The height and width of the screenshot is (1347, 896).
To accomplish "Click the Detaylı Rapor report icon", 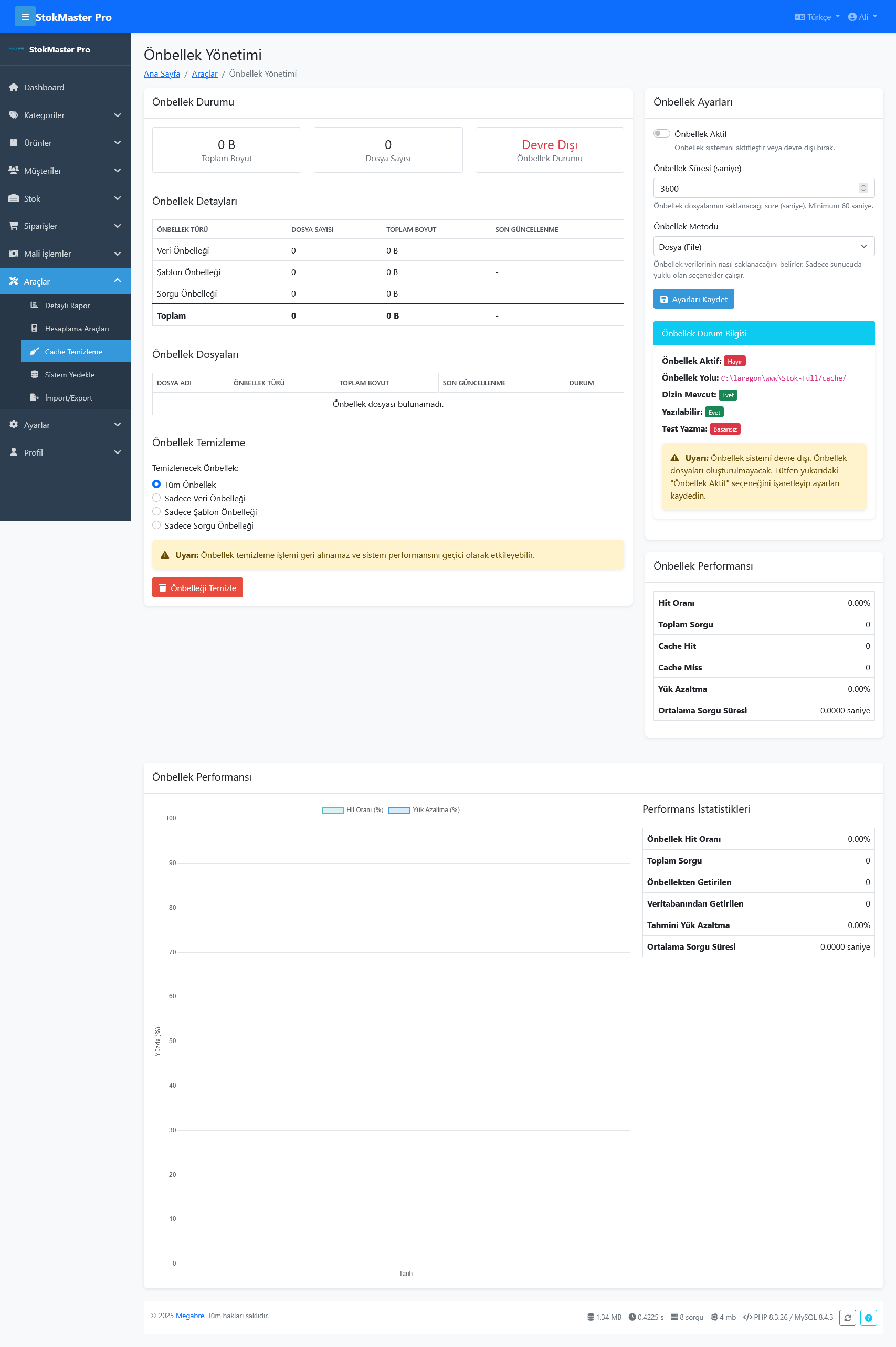I will 35,305.
